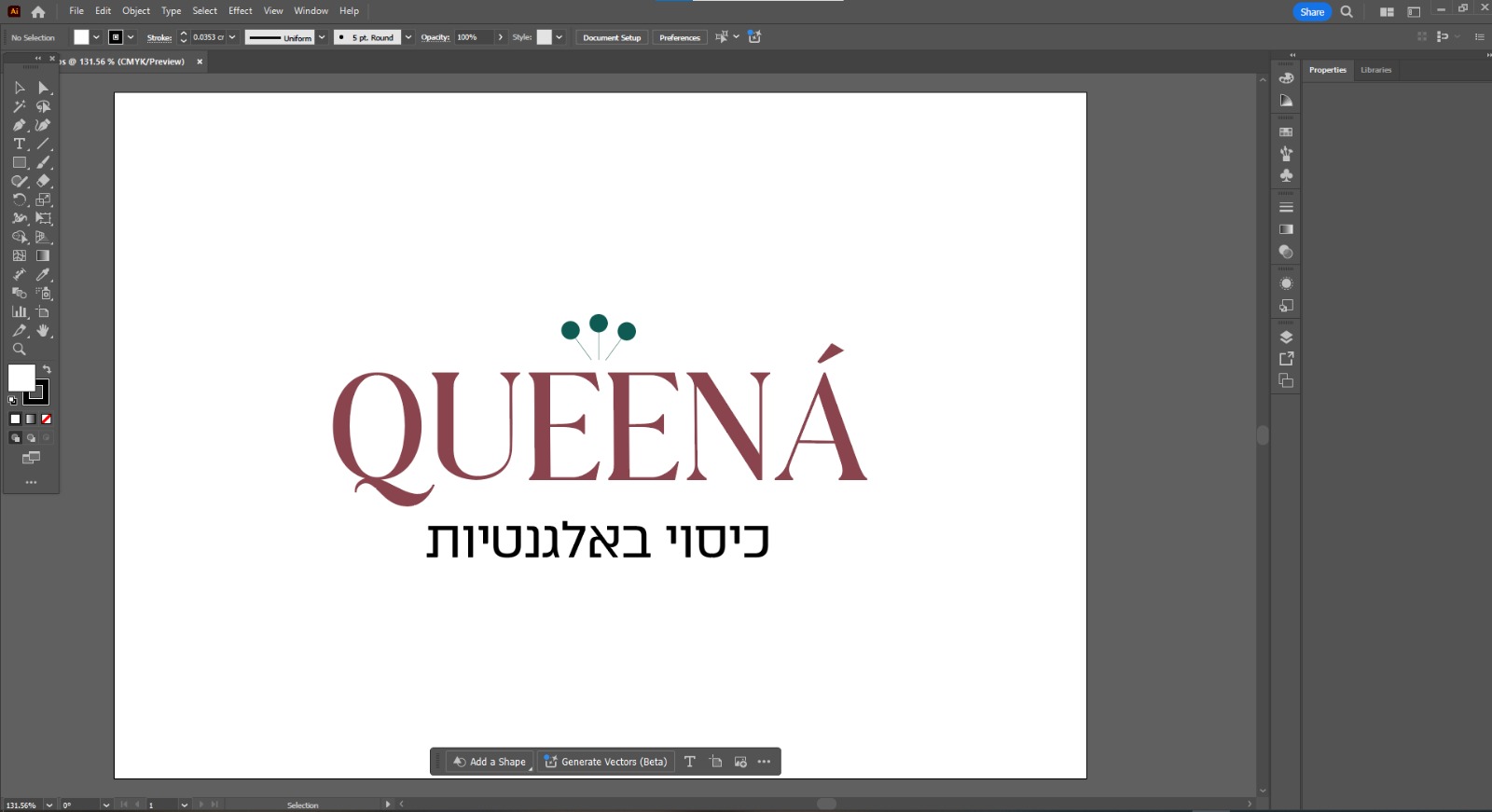Select the Hand tool
This screenshot has width=1492, height=812.
coord(43,331)
